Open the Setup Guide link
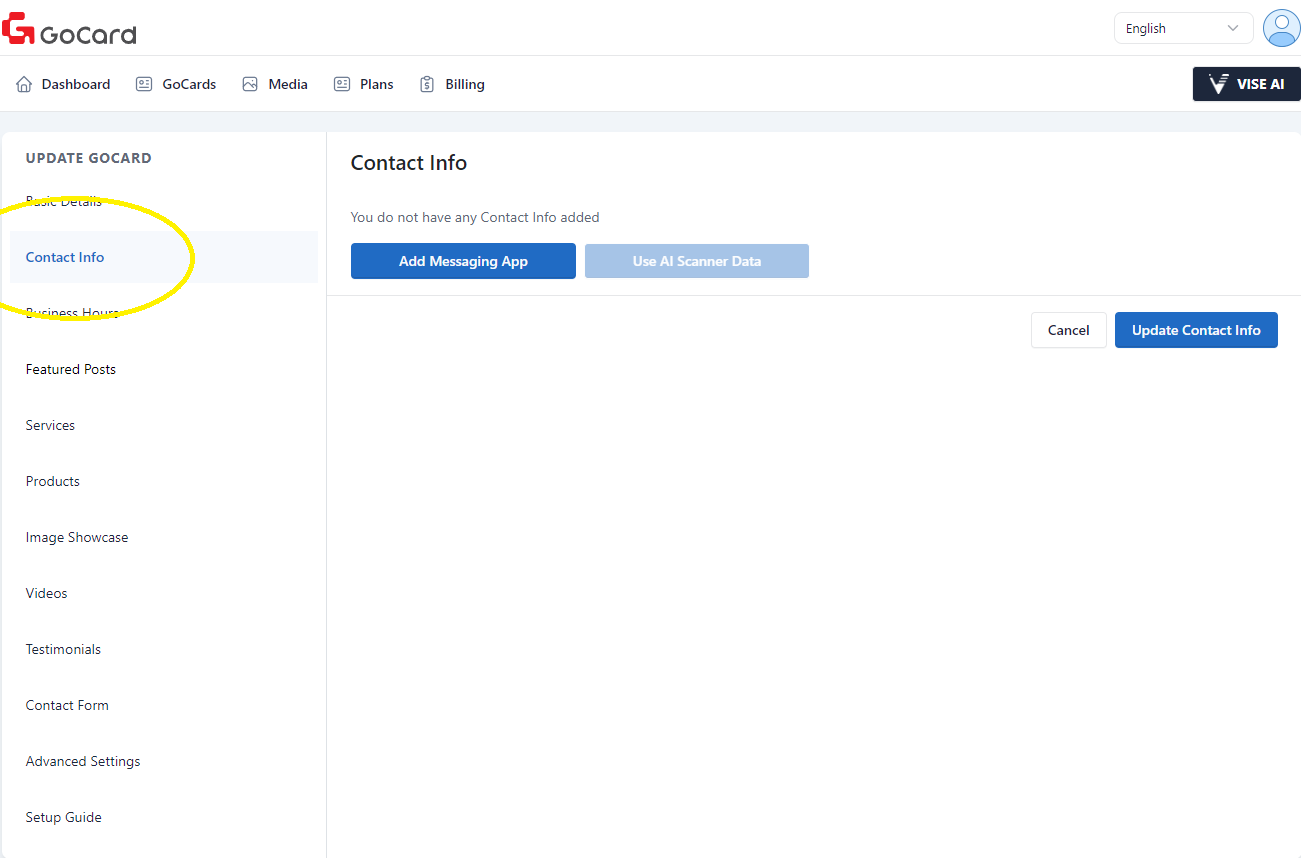Screen dimensions: 1301x858 point(64,817)
